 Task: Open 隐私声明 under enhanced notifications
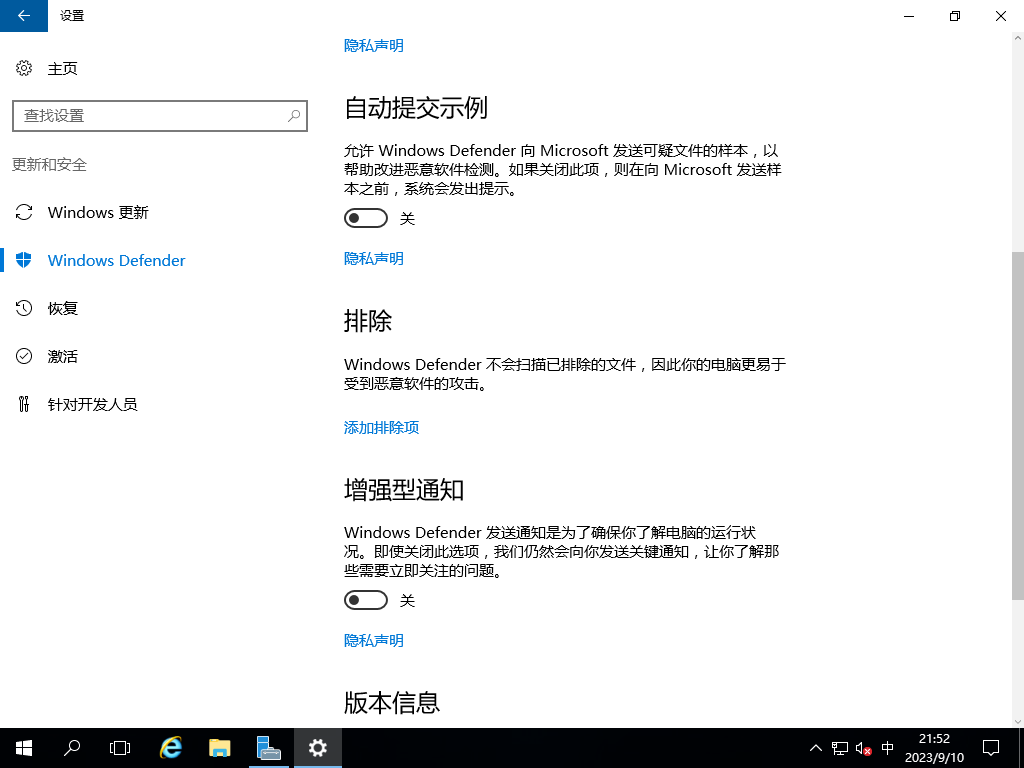click(x=374, y=641)
